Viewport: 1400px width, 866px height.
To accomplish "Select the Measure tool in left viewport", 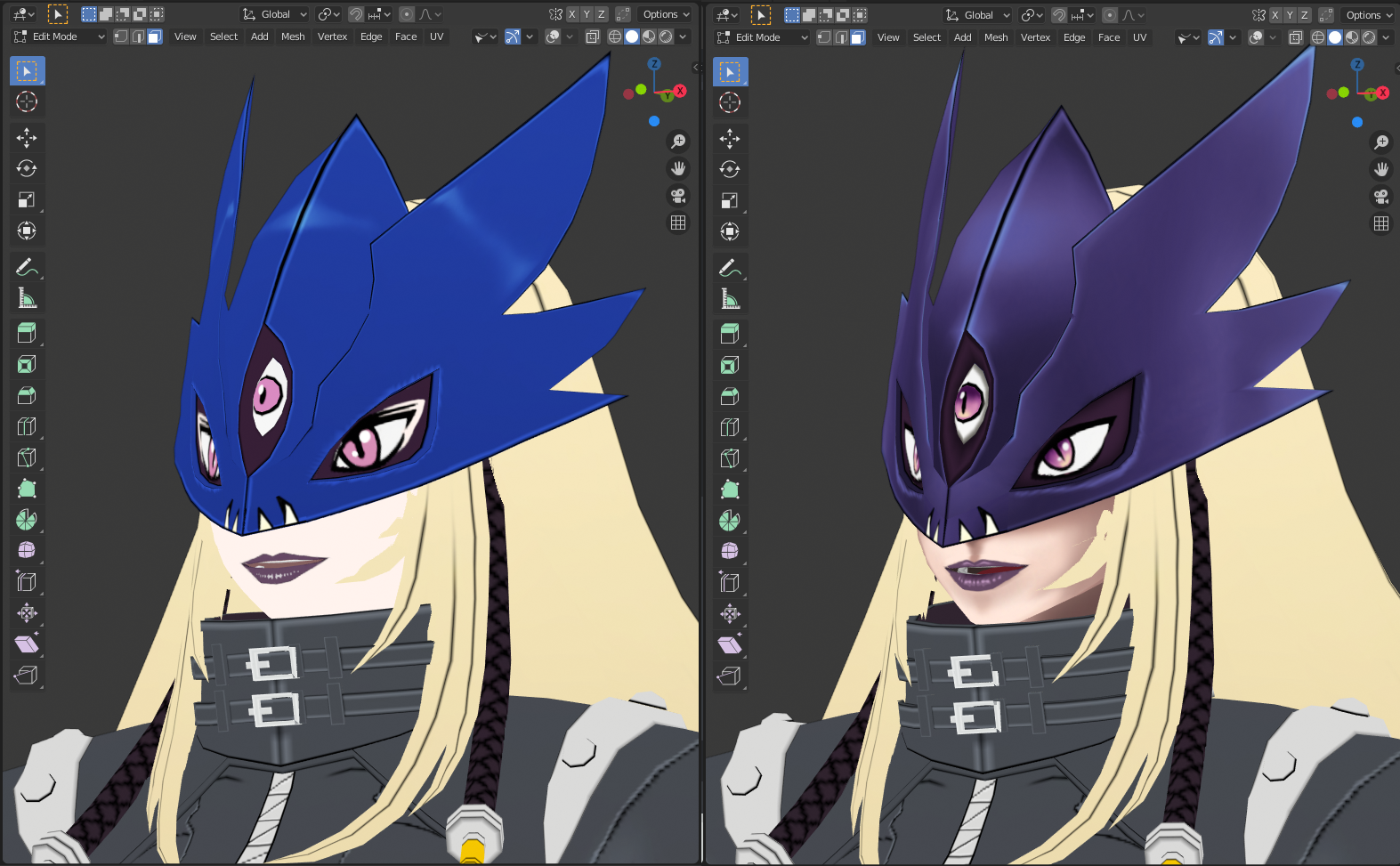I will click(27, 297).
